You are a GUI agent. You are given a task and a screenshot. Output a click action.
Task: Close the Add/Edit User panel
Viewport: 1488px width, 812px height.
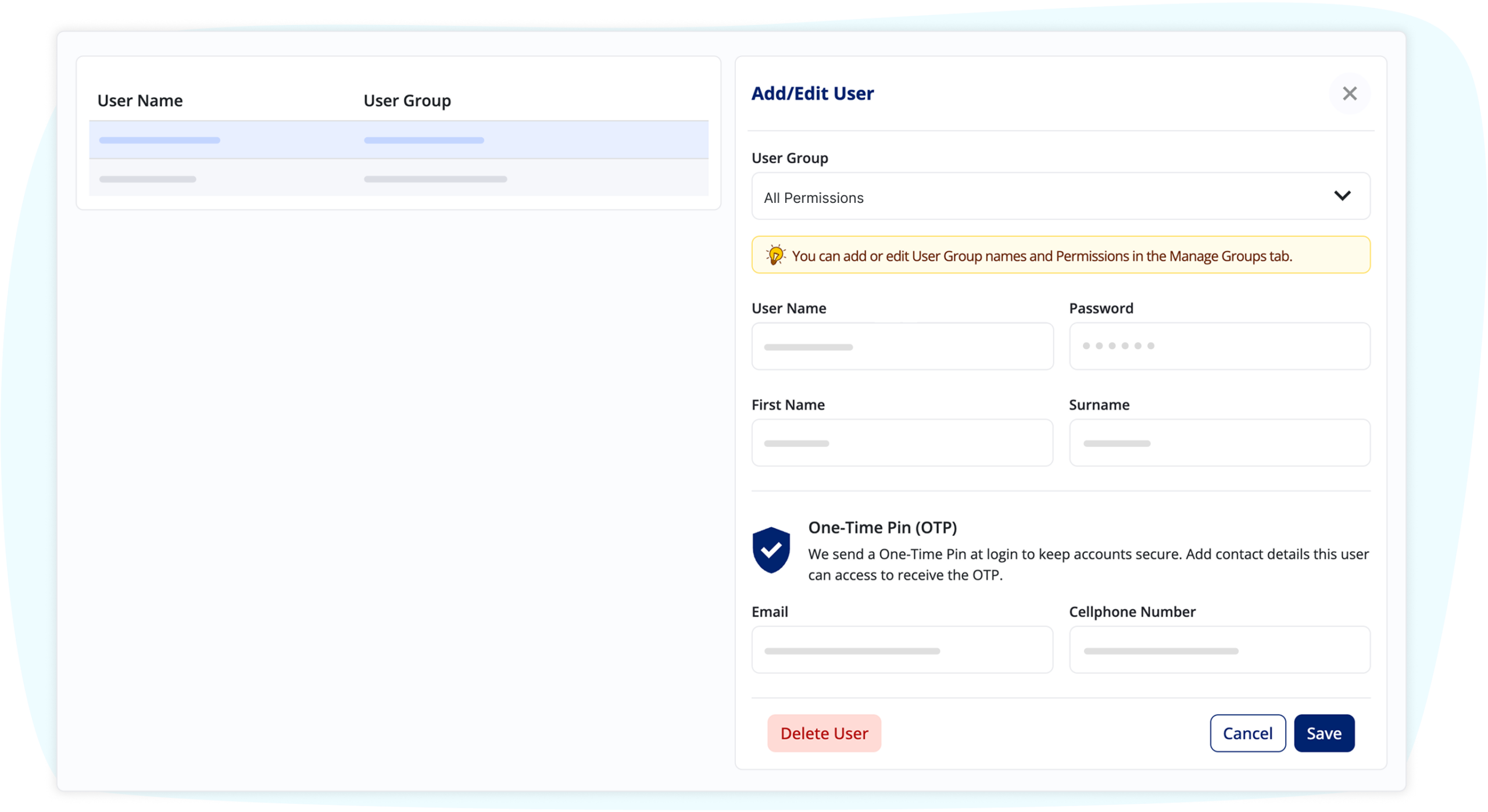pyautogui.click(x=1349, y=94)
